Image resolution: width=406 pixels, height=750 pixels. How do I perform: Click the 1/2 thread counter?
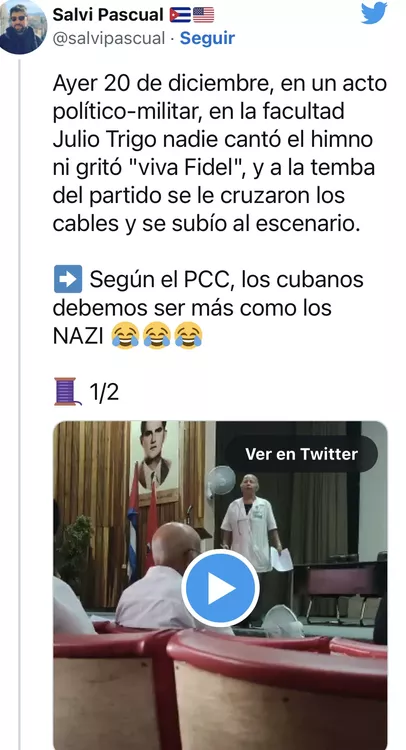tap(104, 392)
